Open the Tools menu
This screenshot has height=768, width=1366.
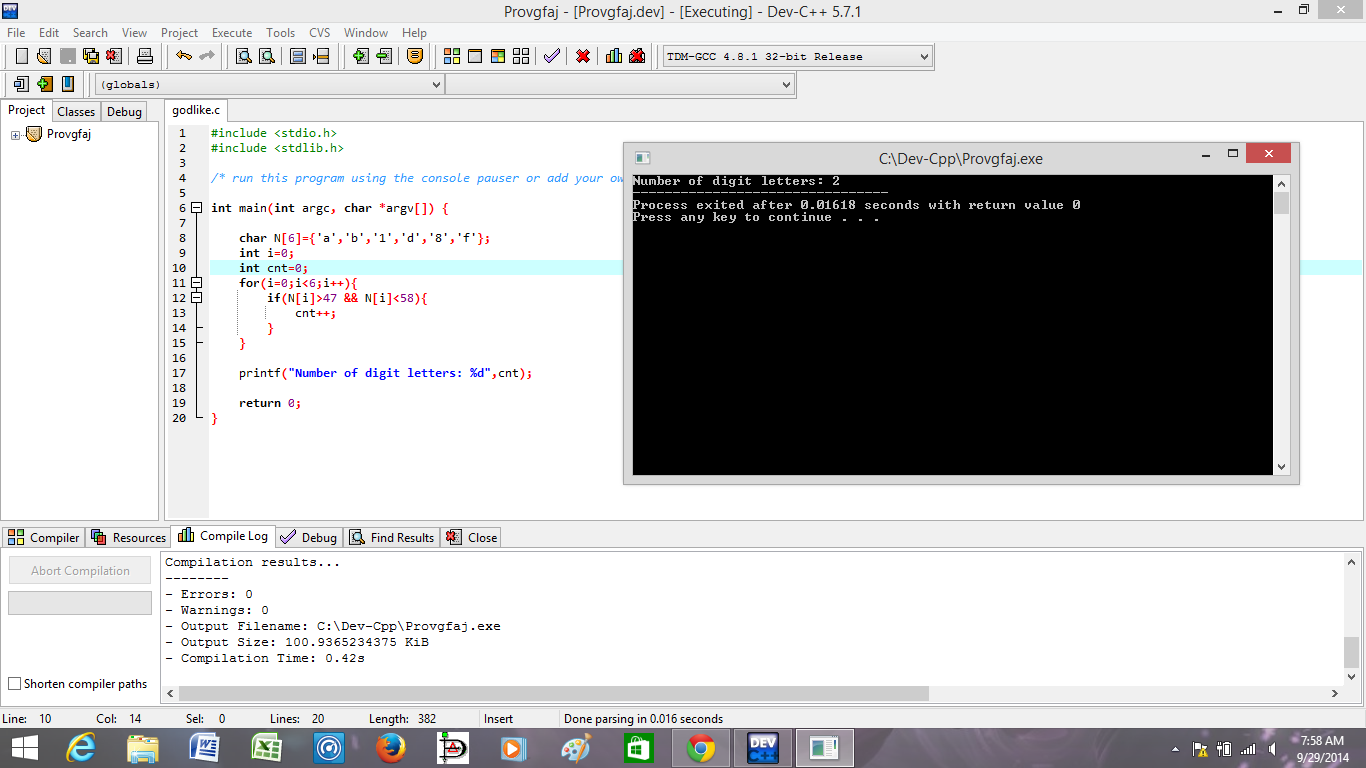click(281, 32)
